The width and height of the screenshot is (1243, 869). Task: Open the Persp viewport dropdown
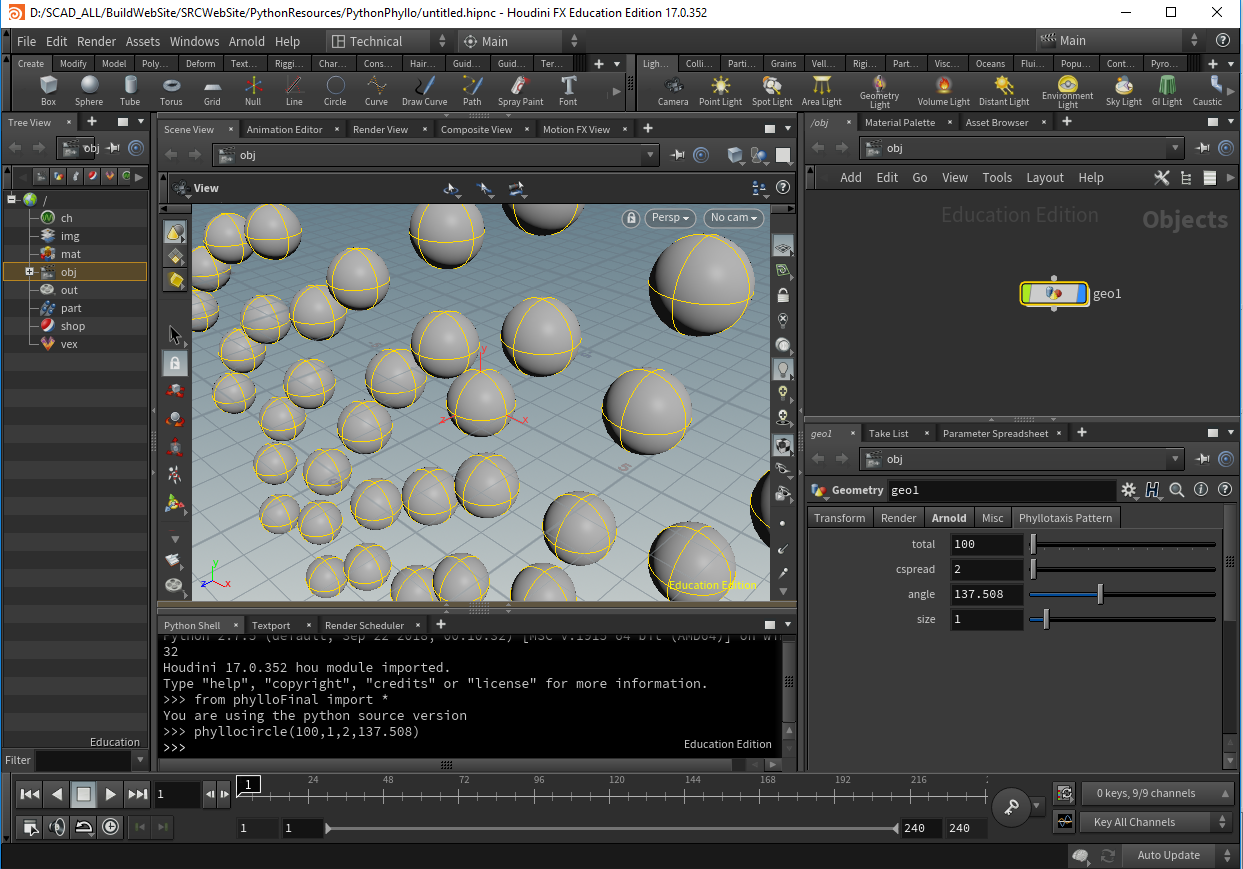point(671,218)
